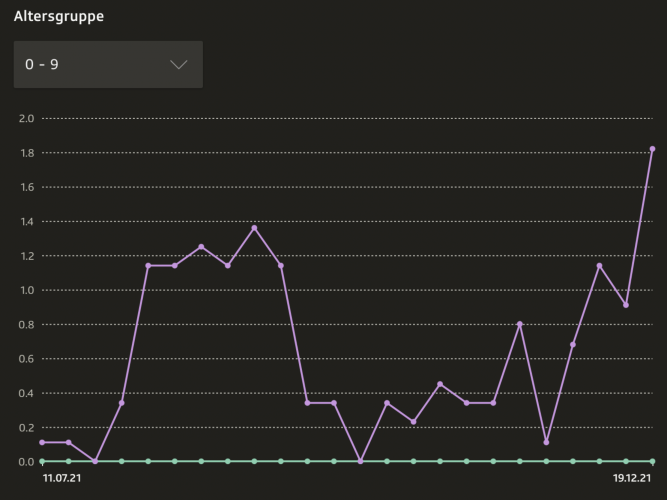Click the 0.0 y-axis label
Viewport: 667px width, 500px height.
click(x=26, y=462)
